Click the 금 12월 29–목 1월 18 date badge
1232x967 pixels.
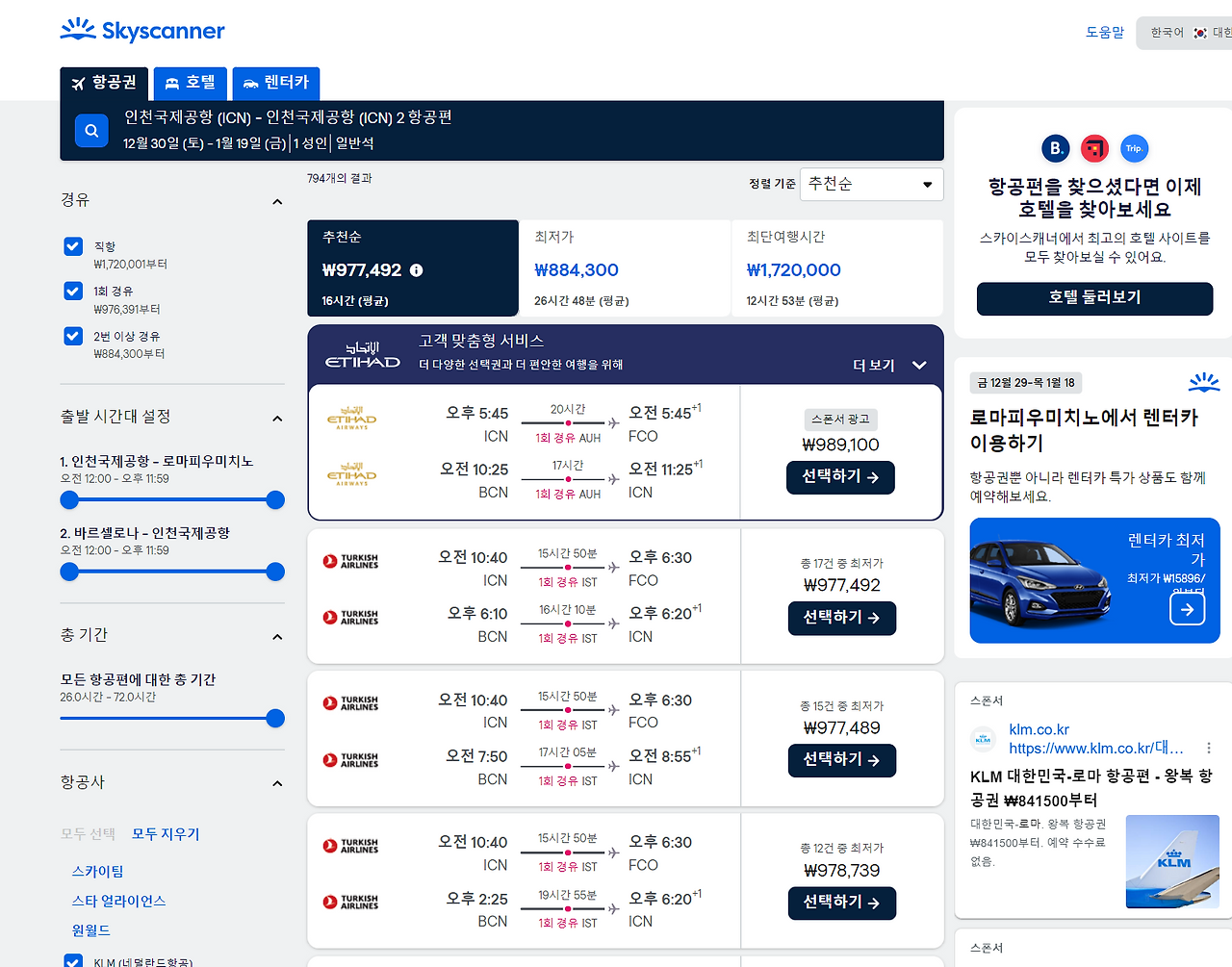[1026, 383]
